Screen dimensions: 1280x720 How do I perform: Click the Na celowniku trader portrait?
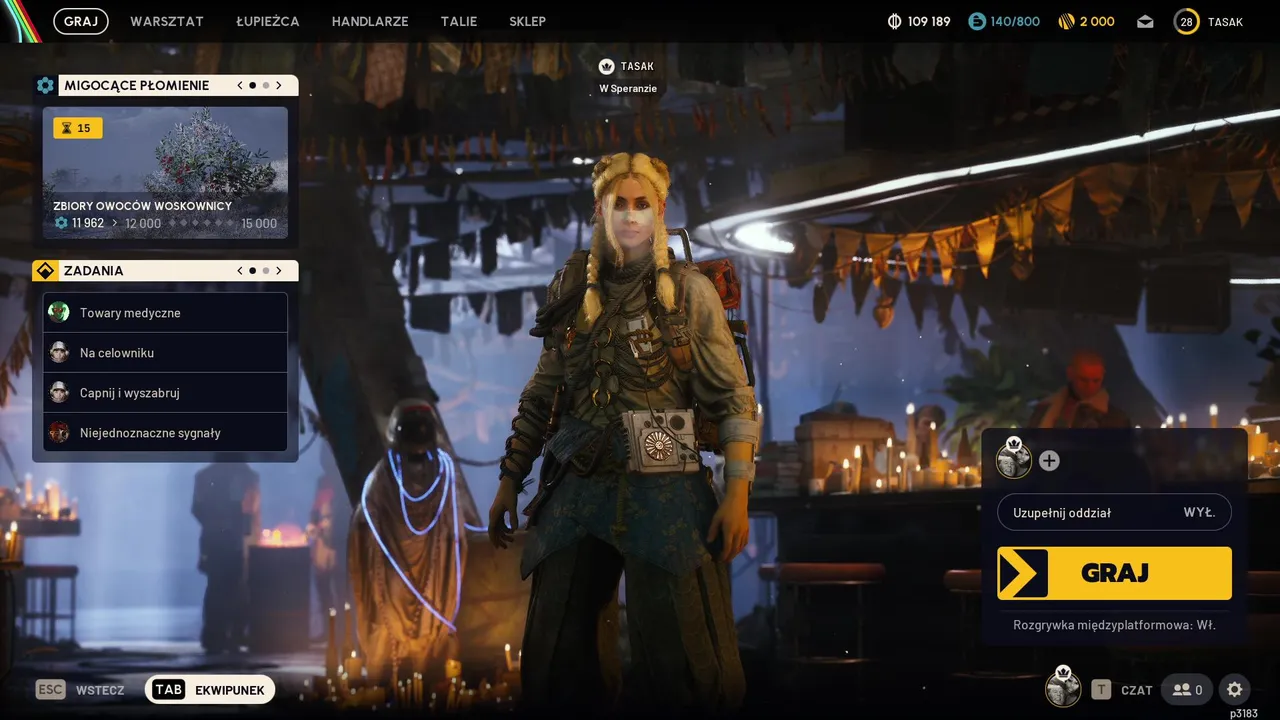click(59, 353)
